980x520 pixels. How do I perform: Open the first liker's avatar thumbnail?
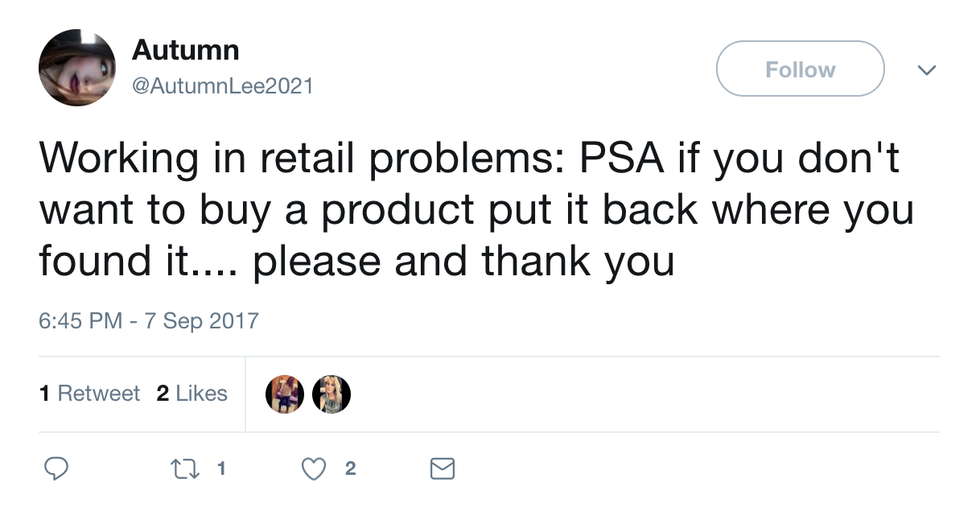coord(284,394)
